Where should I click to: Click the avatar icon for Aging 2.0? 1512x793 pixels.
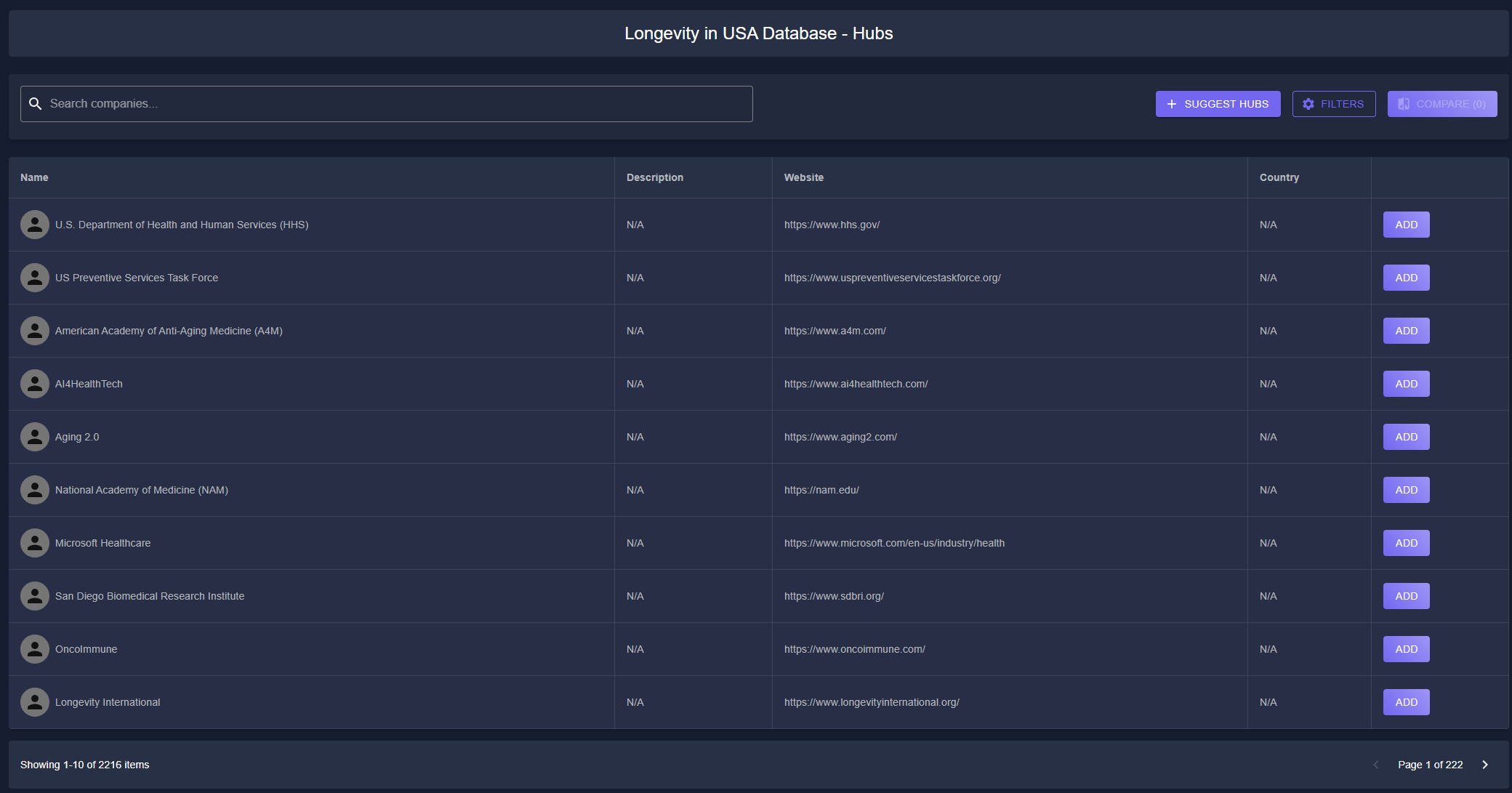pos(34,437)
